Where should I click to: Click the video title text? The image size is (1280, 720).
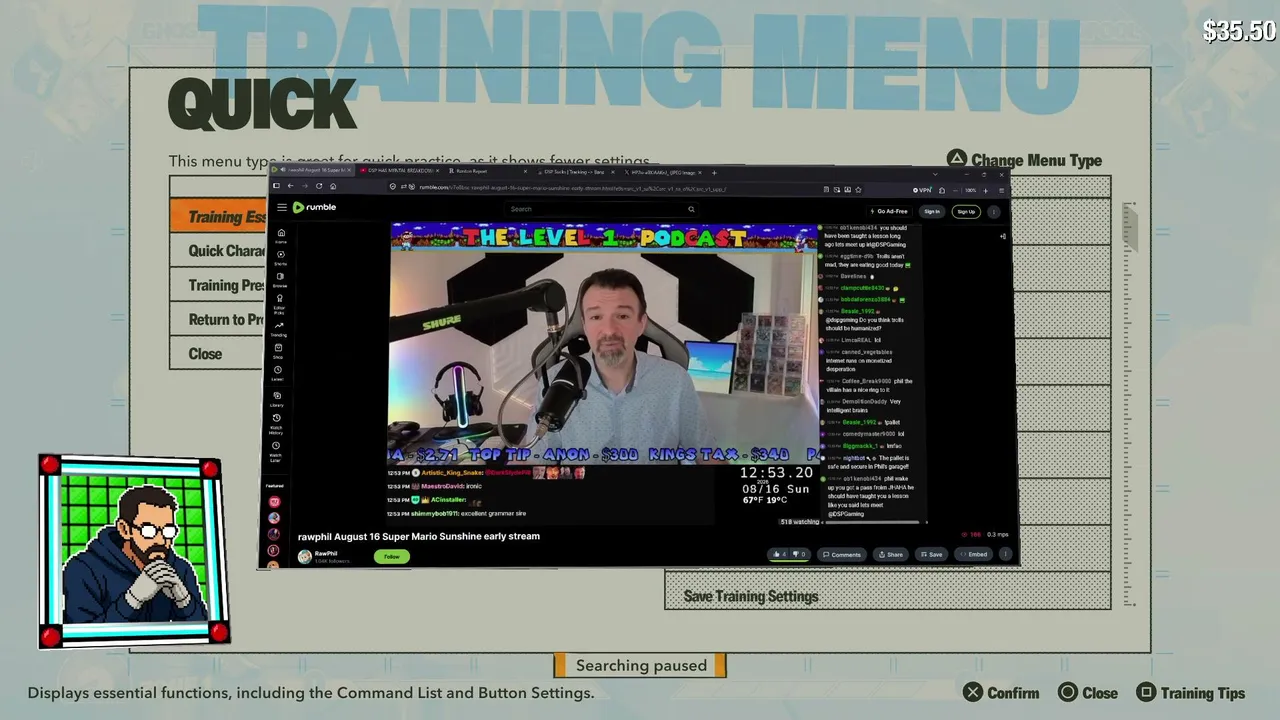[419, 536]
